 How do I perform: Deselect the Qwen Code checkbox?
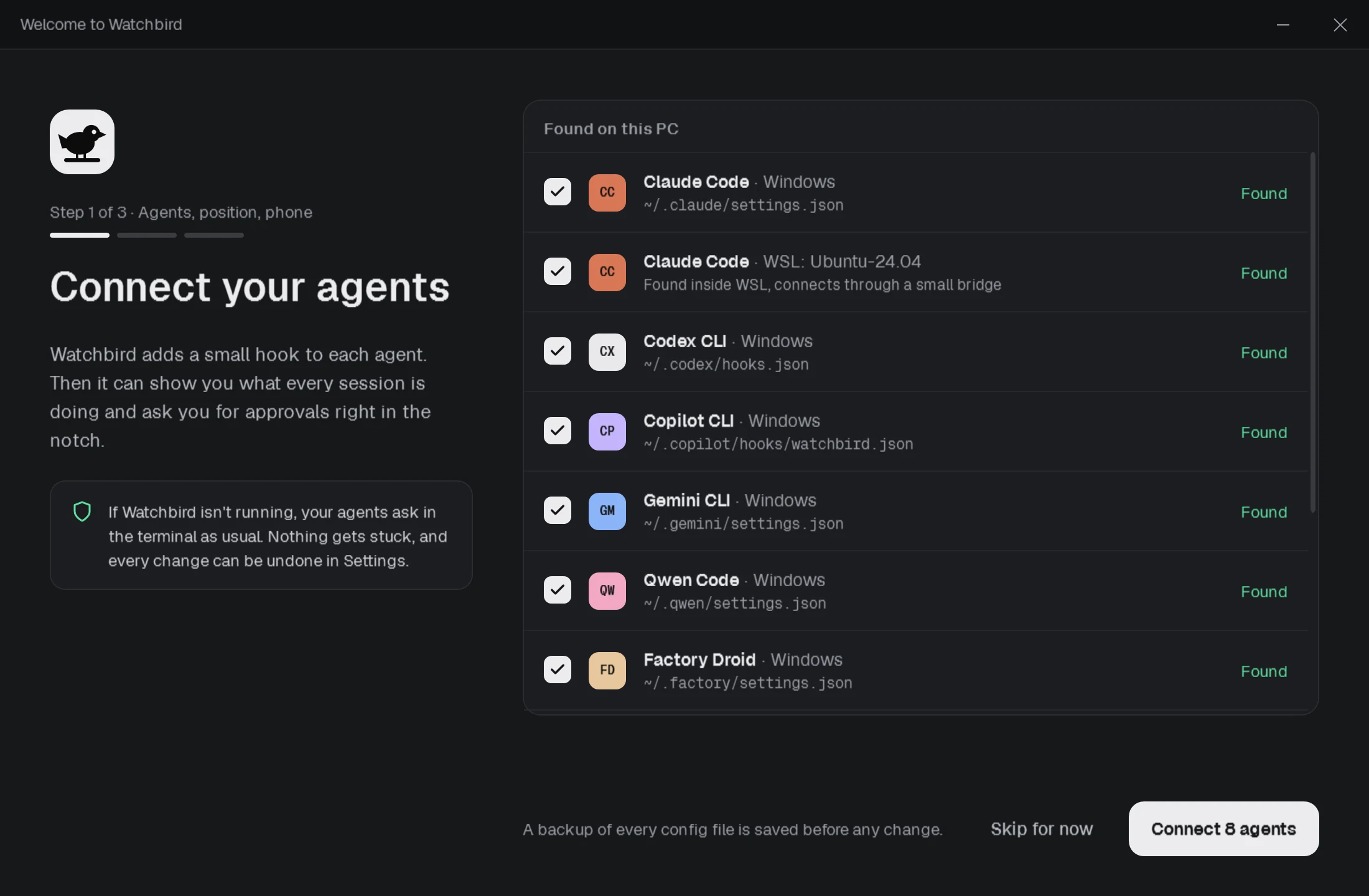(558, 590)
